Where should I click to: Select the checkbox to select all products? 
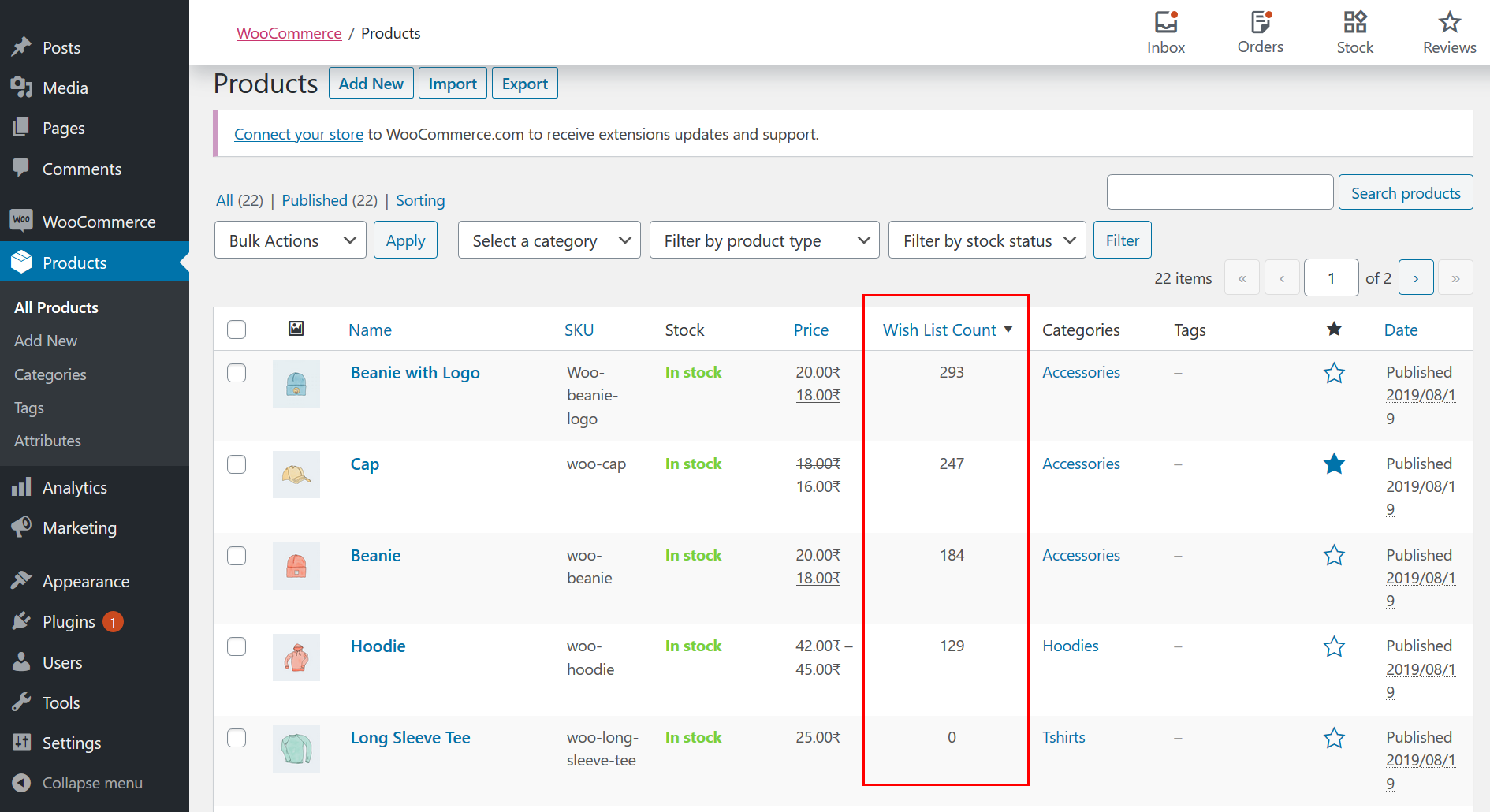pos(237,330)
